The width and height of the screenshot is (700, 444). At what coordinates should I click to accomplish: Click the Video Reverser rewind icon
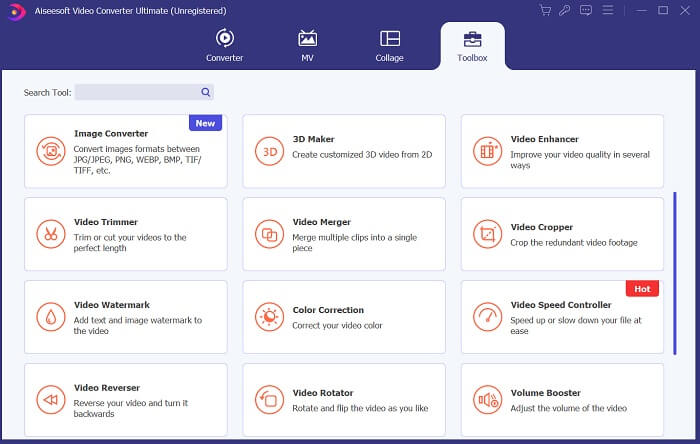(51, 400)
